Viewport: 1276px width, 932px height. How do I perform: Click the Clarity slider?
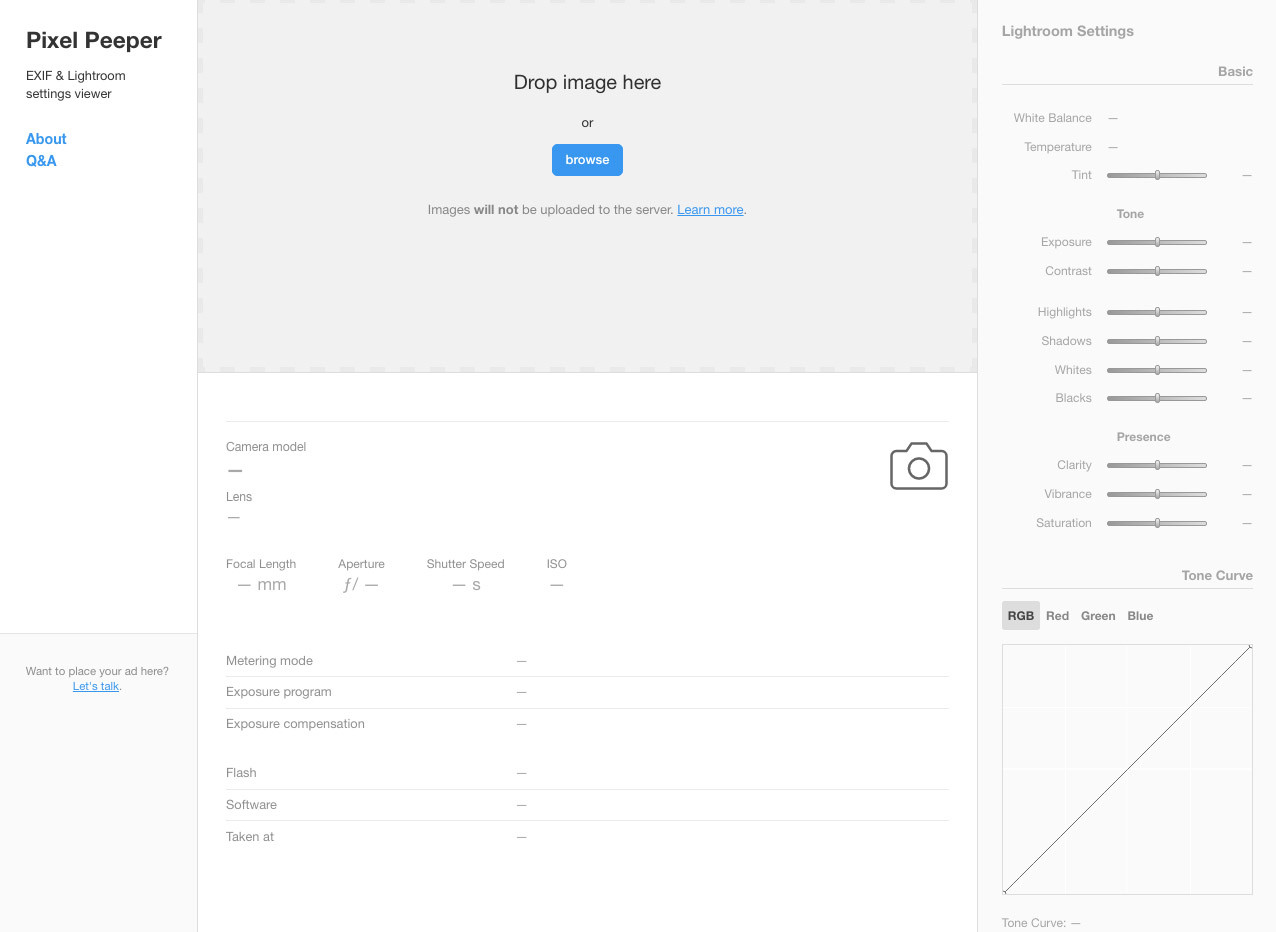click(1157, 465)
